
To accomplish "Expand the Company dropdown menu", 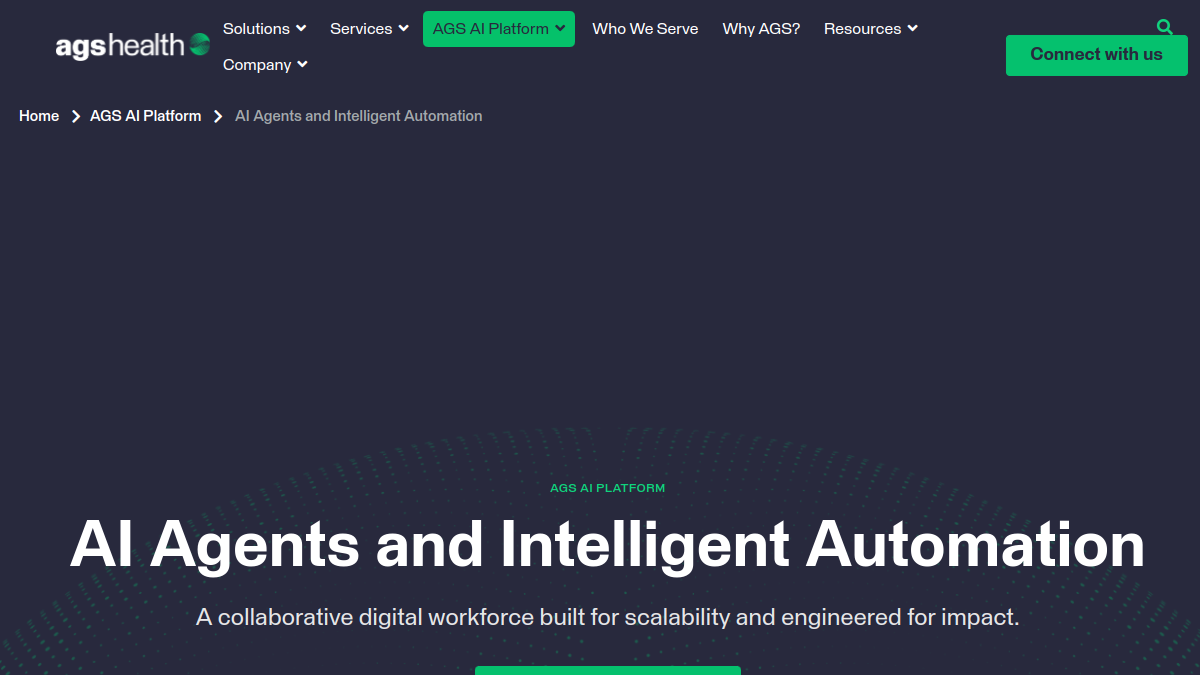I will (265, 65).
